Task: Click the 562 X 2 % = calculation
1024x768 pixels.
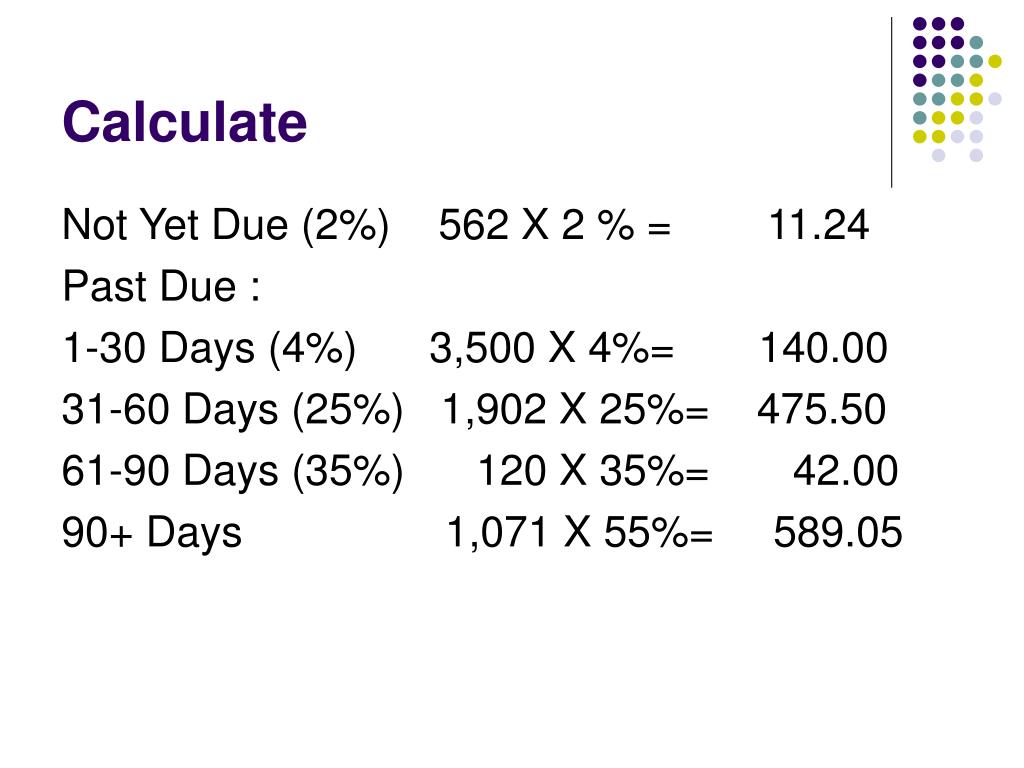Action: pyautogui.click(x=554, y=225)
